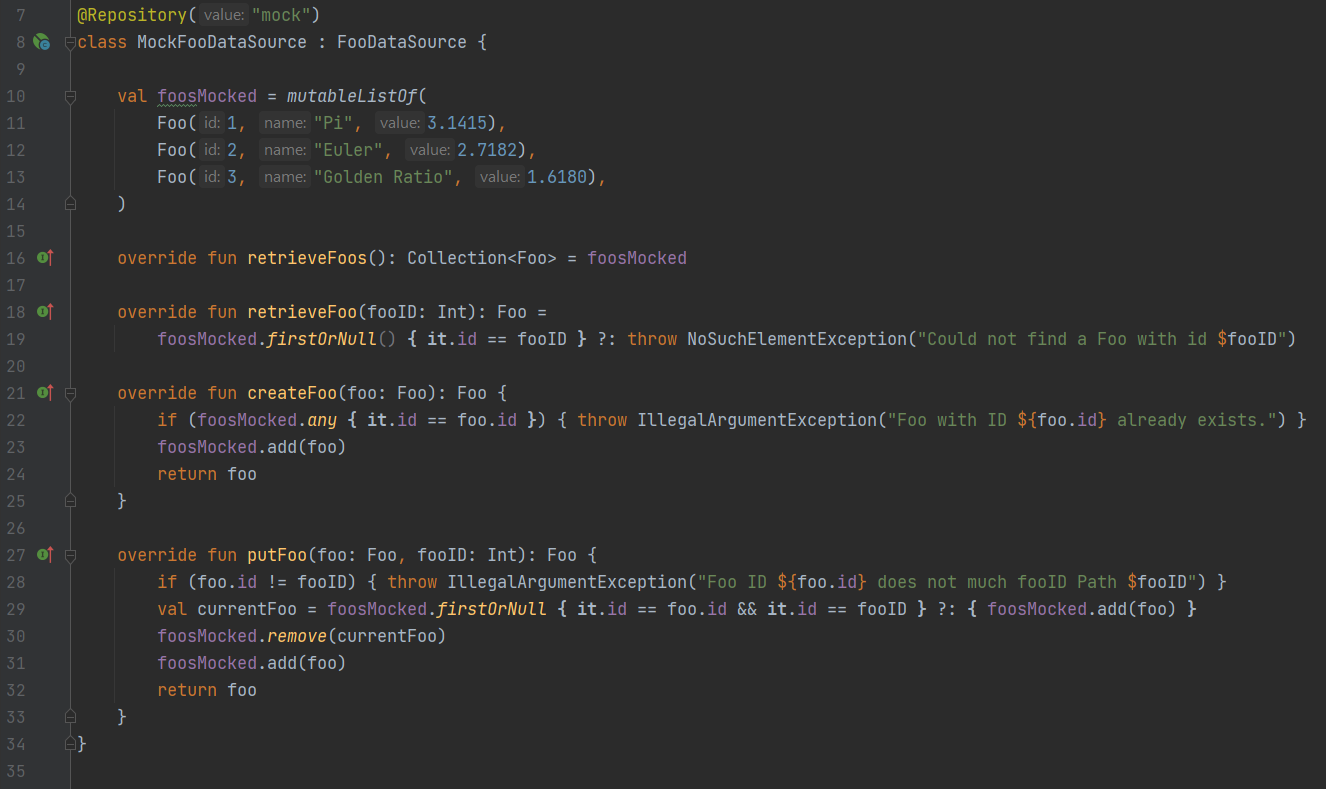Viewport: 1326px width, 789px height.
Task: Click the @Repository annotation
Action: coord(131,15)
